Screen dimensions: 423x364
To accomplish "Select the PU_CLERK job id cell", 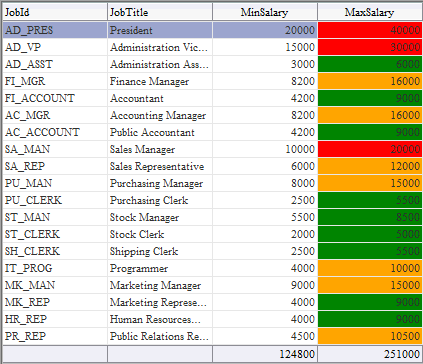I will click(55, 200).
